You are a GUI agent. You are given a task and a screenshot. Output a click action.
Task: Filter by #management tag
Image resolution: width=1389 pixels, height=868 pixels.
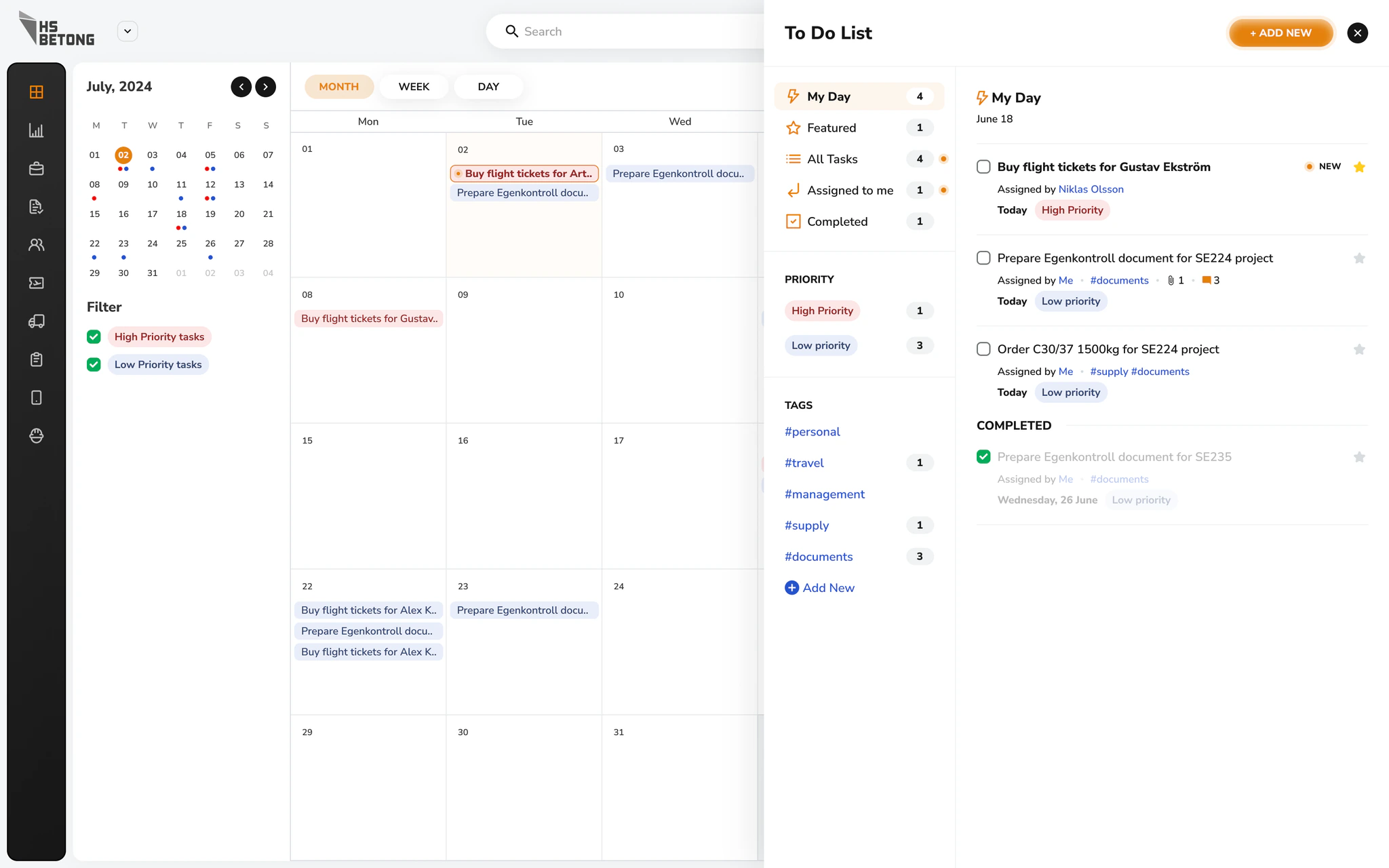click(825, 494)
